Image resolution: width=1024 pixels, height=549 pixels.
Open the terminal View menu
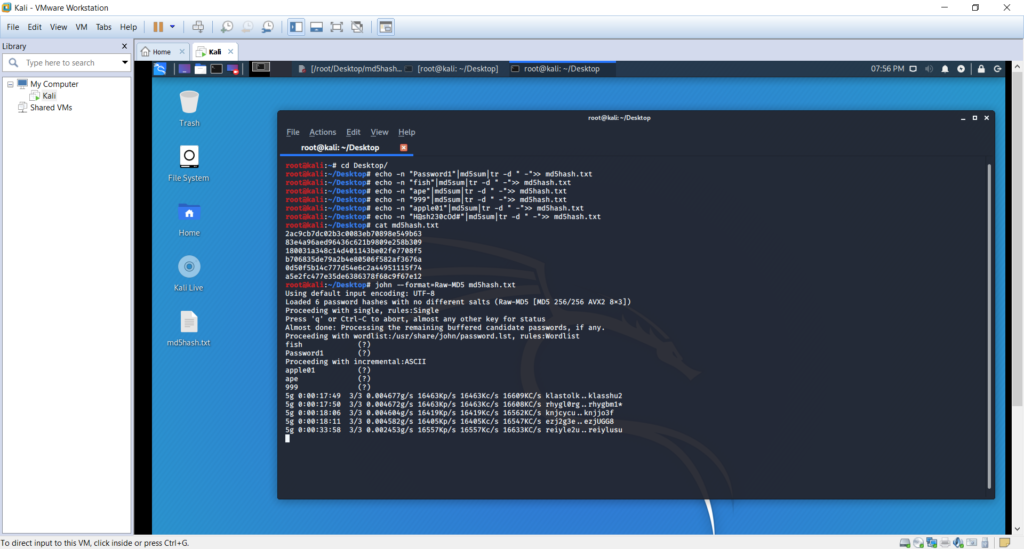tap(379, 132)
